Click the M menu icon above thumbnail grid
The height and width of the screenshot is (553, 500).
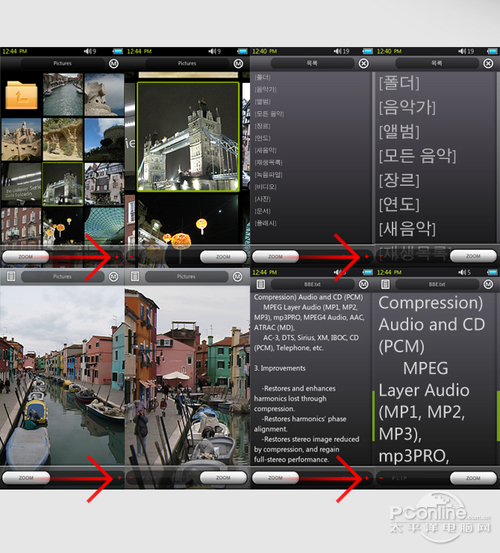pos(114,63)
